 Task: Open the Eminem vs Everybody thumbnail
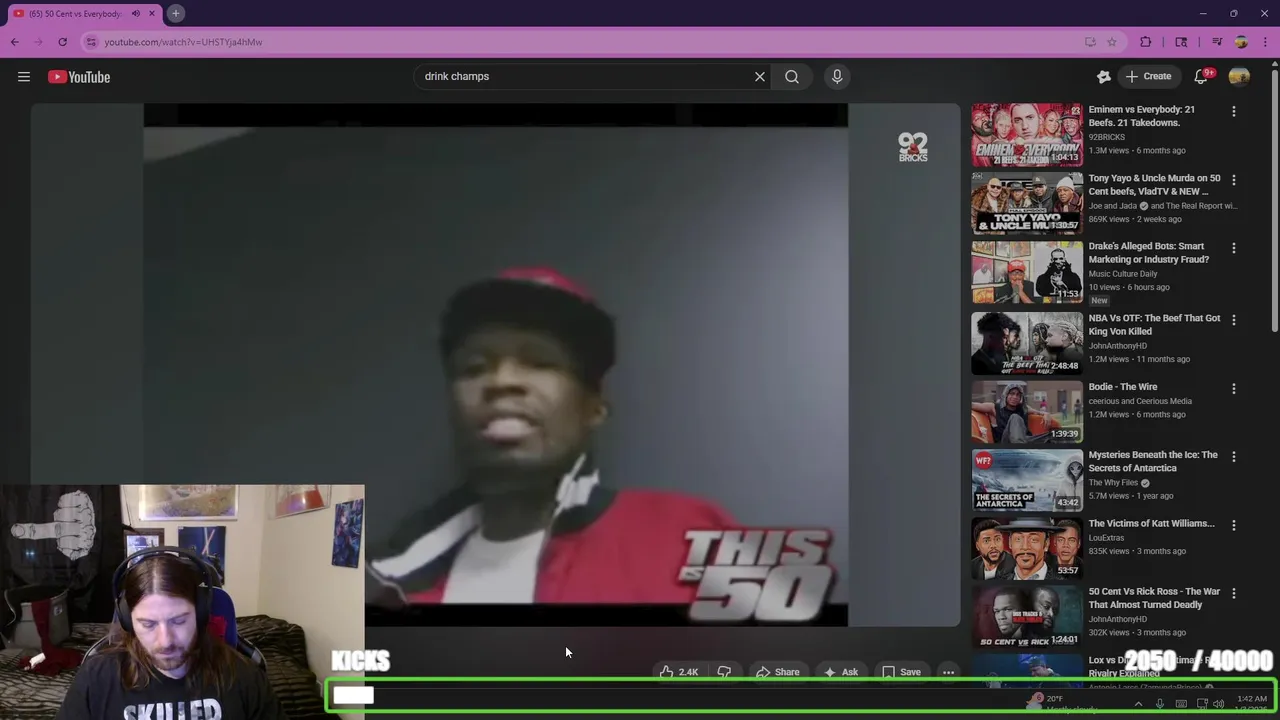coord(1026,134)
